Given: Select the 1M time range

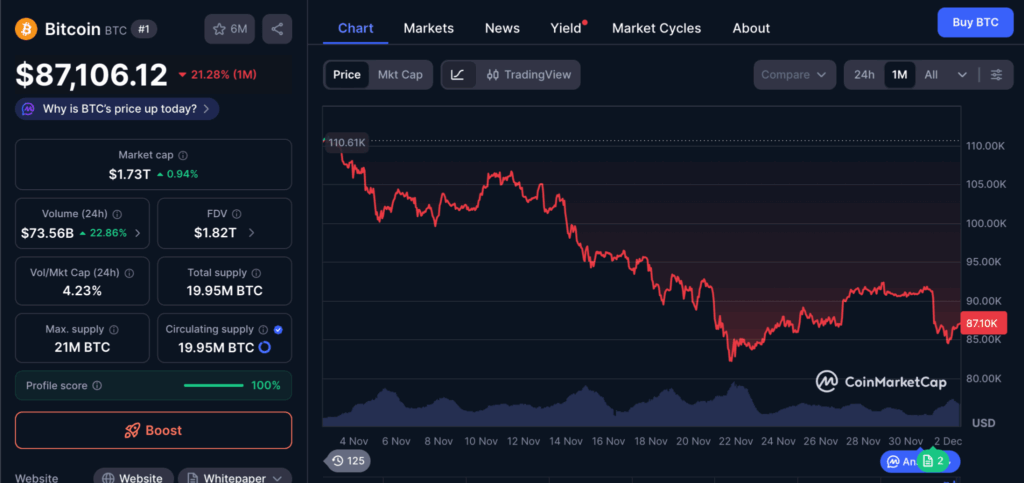Looking at the screenshot, I should tap(899, 75).
